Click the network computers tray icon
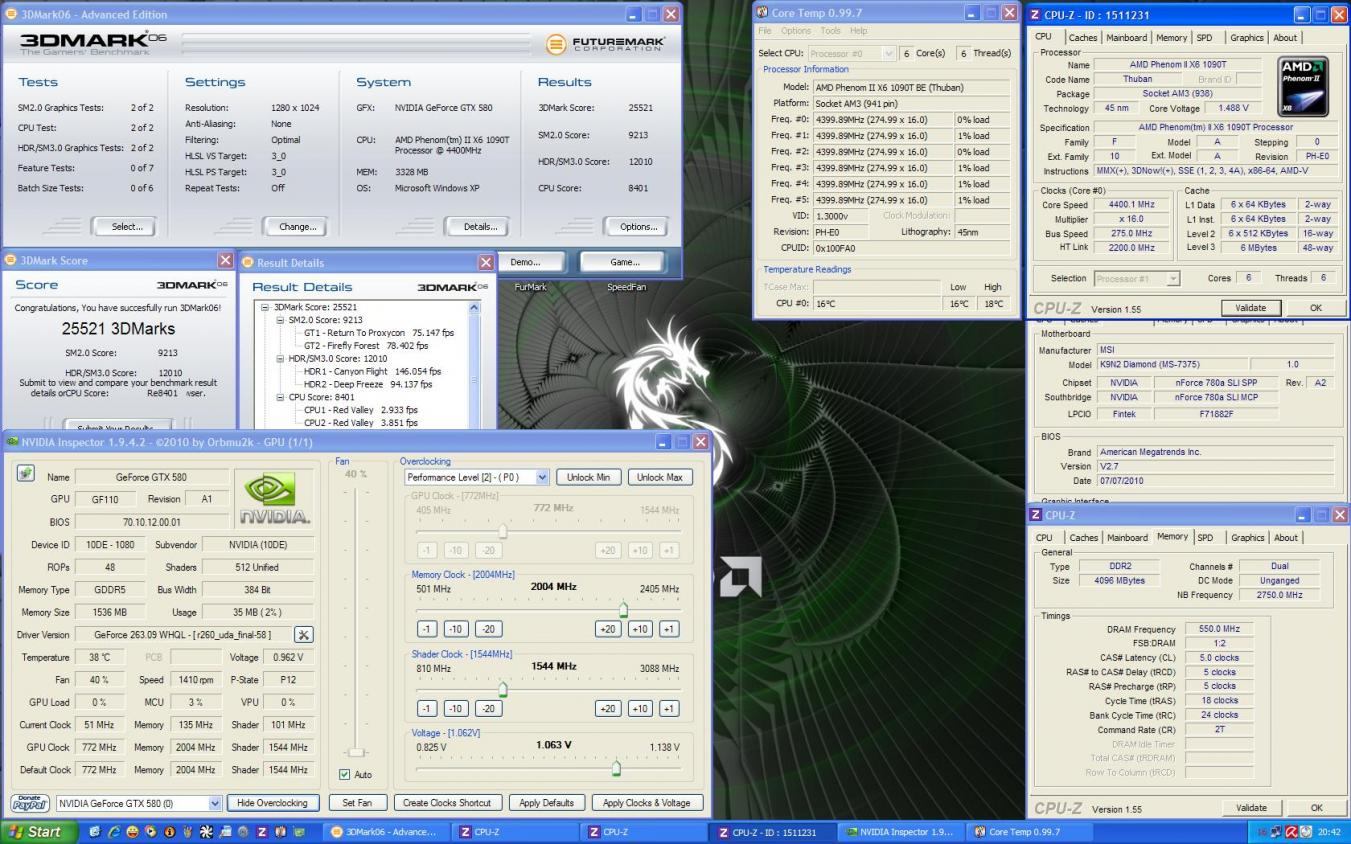The height and width of the screenshot is (844, 1351). tap(1277, 832)
